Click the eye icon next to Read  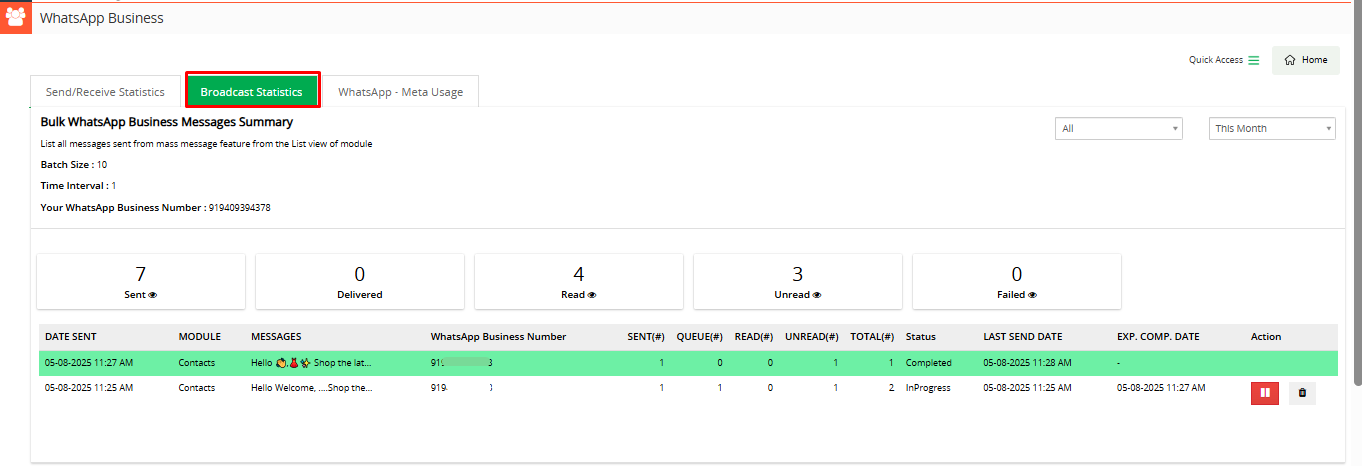click(x=592, y=295)
